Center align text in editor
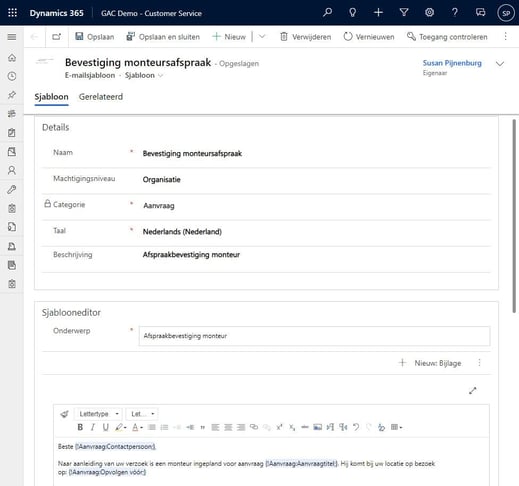The image size is (519, 486). [228, 427]
